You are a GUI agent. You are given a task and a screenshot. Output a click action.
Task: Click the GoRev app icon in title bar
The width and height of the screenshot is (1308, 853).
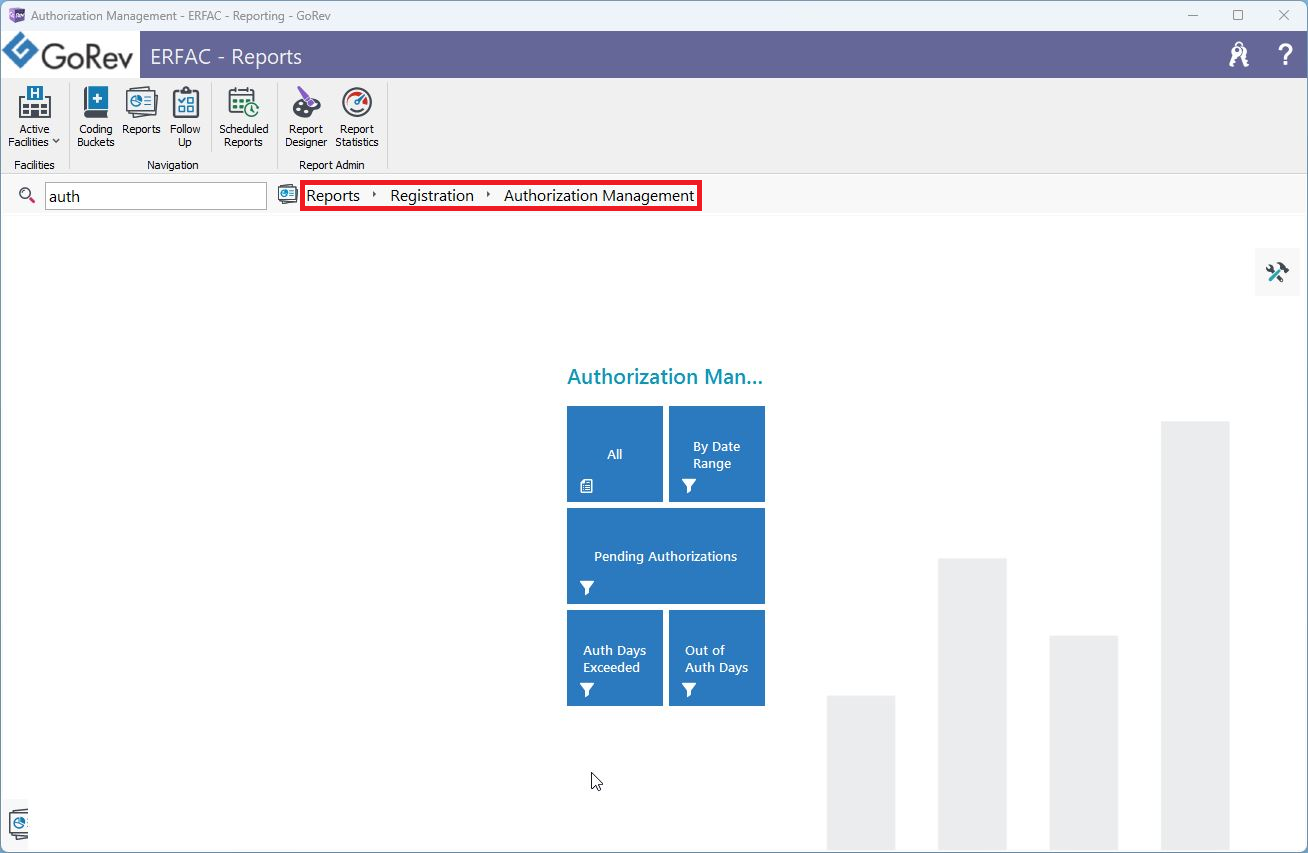[x=16, y=15]
